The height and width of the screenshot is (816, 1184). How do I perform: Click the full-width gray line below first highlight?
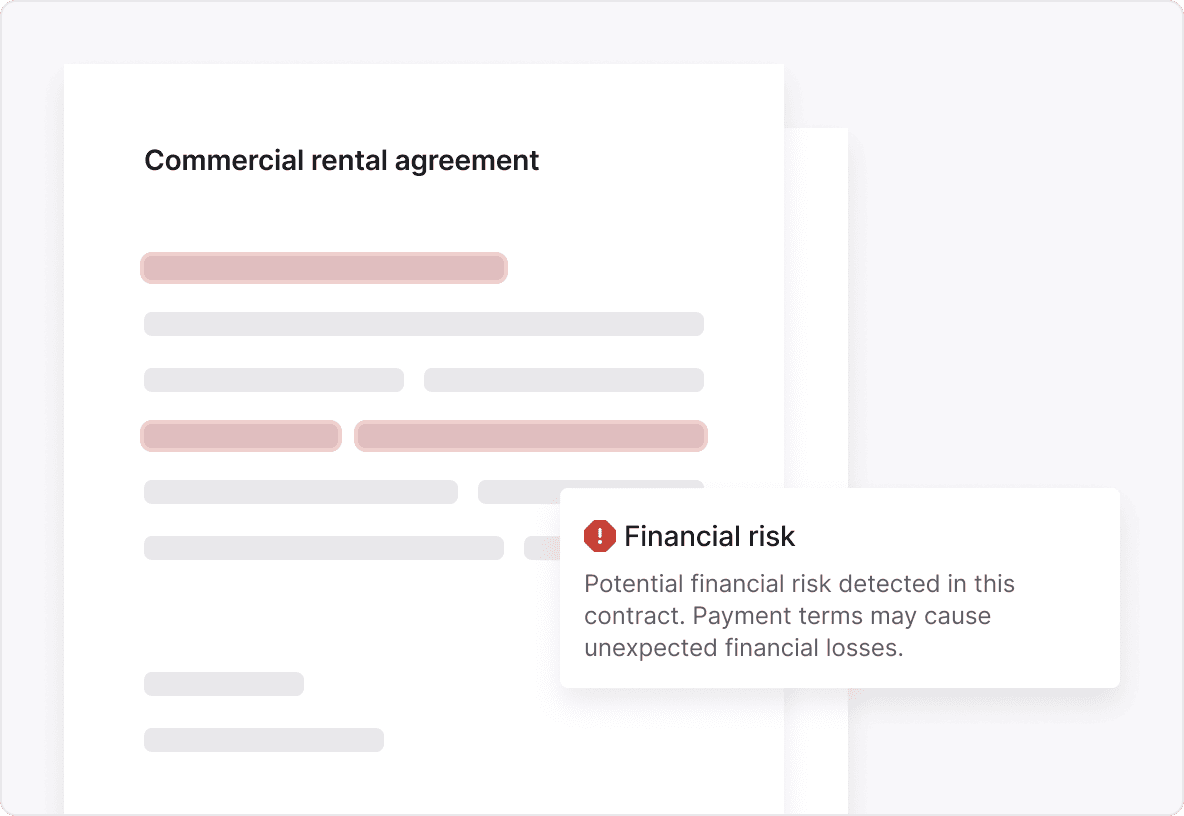[x=423, y=324]
